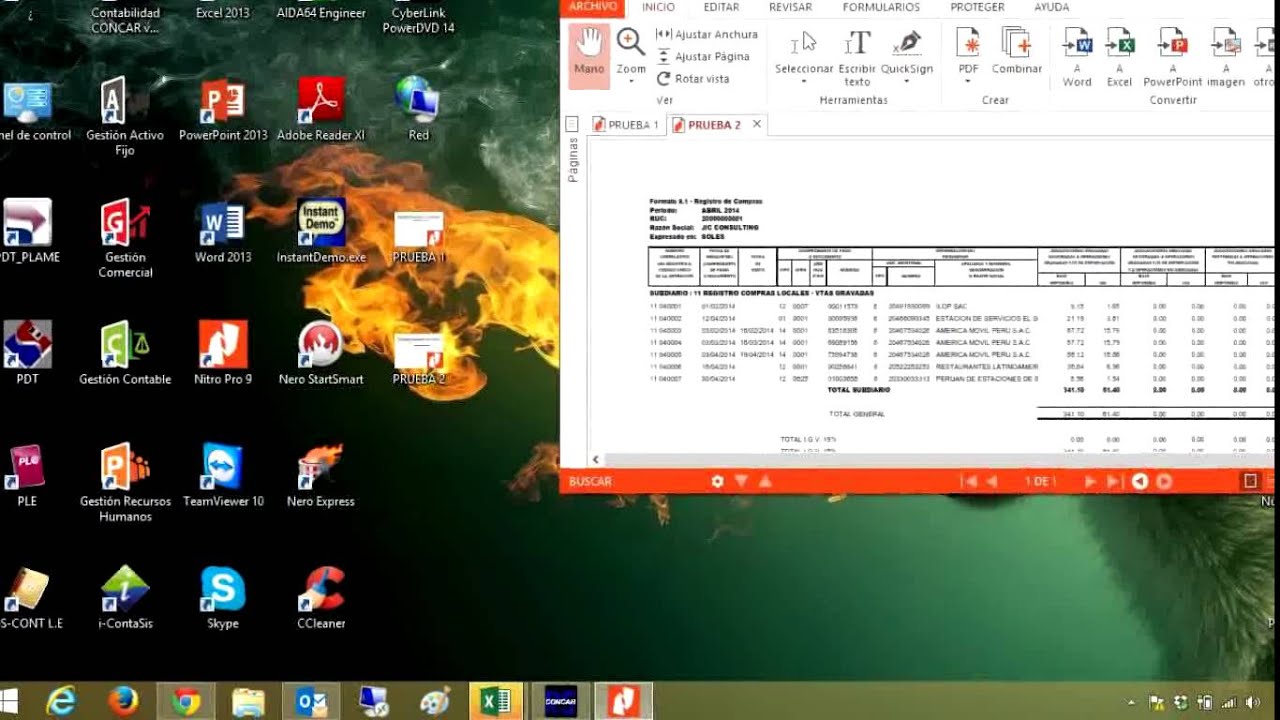Viewport: 1280px width, 720px height.
Task: Select the Nitro Pro 9 desktop icon
Action: coord(223,354)
